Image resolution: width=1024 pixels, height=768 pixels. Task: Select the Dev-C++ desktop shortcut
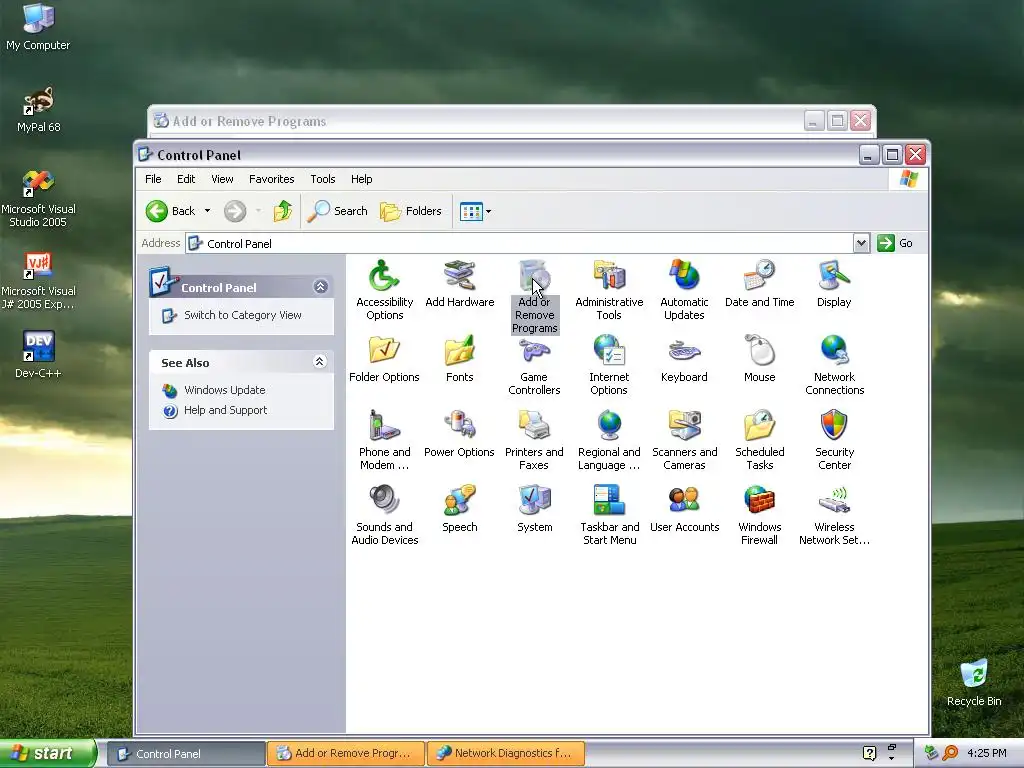click(38, 354)
